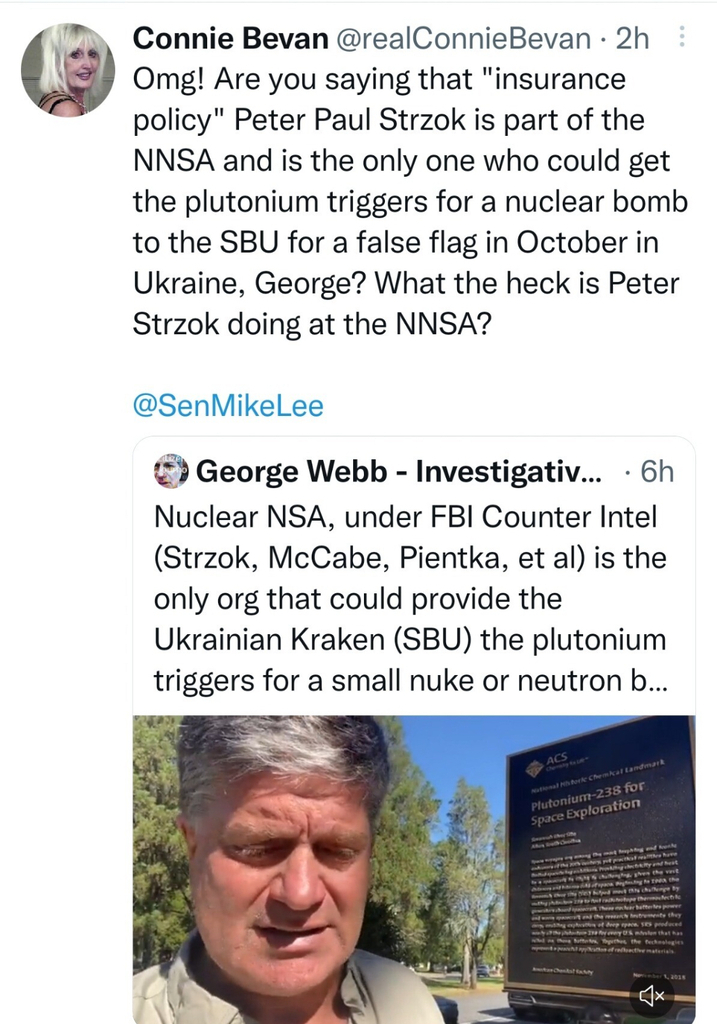The height and width of the screenshot is (1024, 717).
Task: Open the three-dot more options menu
Action: (x=682, y=38)
